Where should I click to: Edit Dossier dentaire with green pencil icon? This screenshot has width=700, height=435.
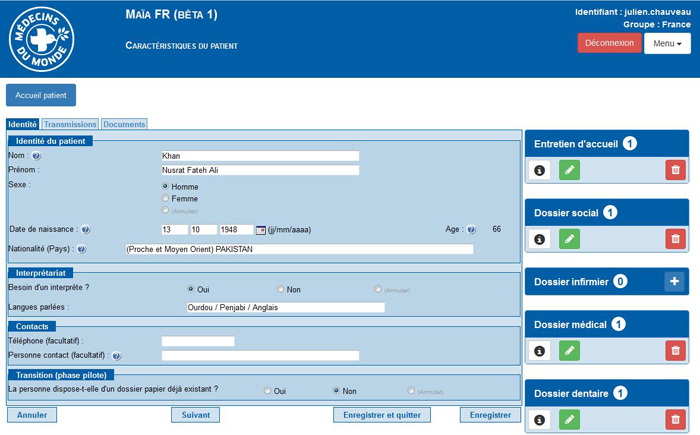[x=569, y=421]
